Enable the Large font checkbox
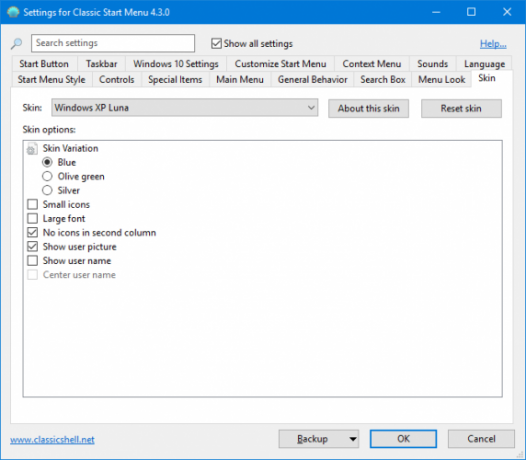The height and width of the screenshot is (460, 526). coord(33,218)
